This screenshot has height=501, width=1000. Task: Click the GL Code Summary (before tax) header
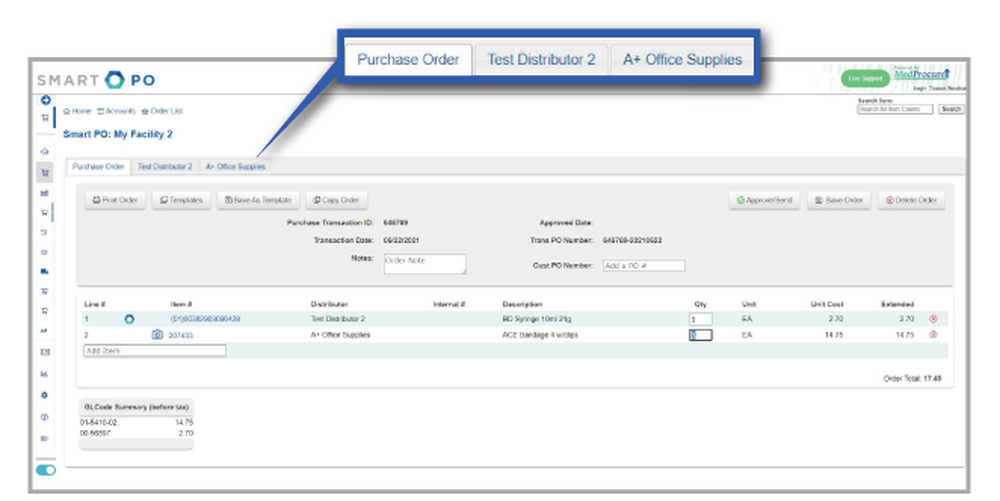pyautogui.click(x=136, y=407)
